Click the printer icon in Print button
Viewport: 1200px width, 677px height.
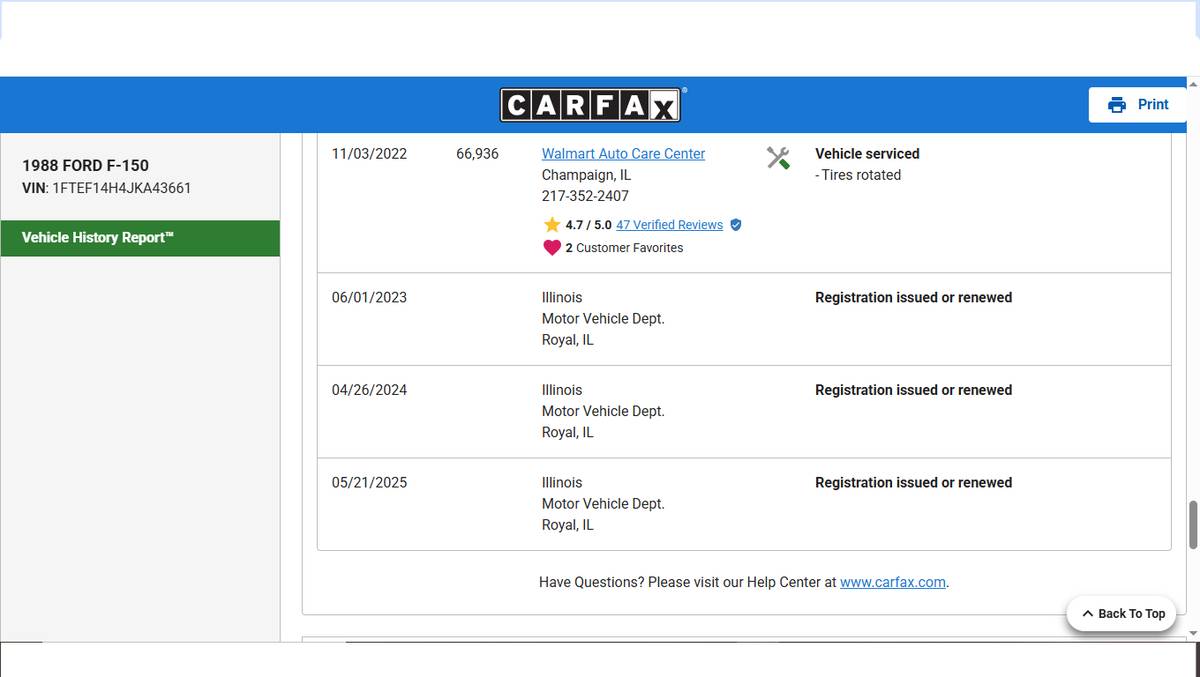(1117, 105)
